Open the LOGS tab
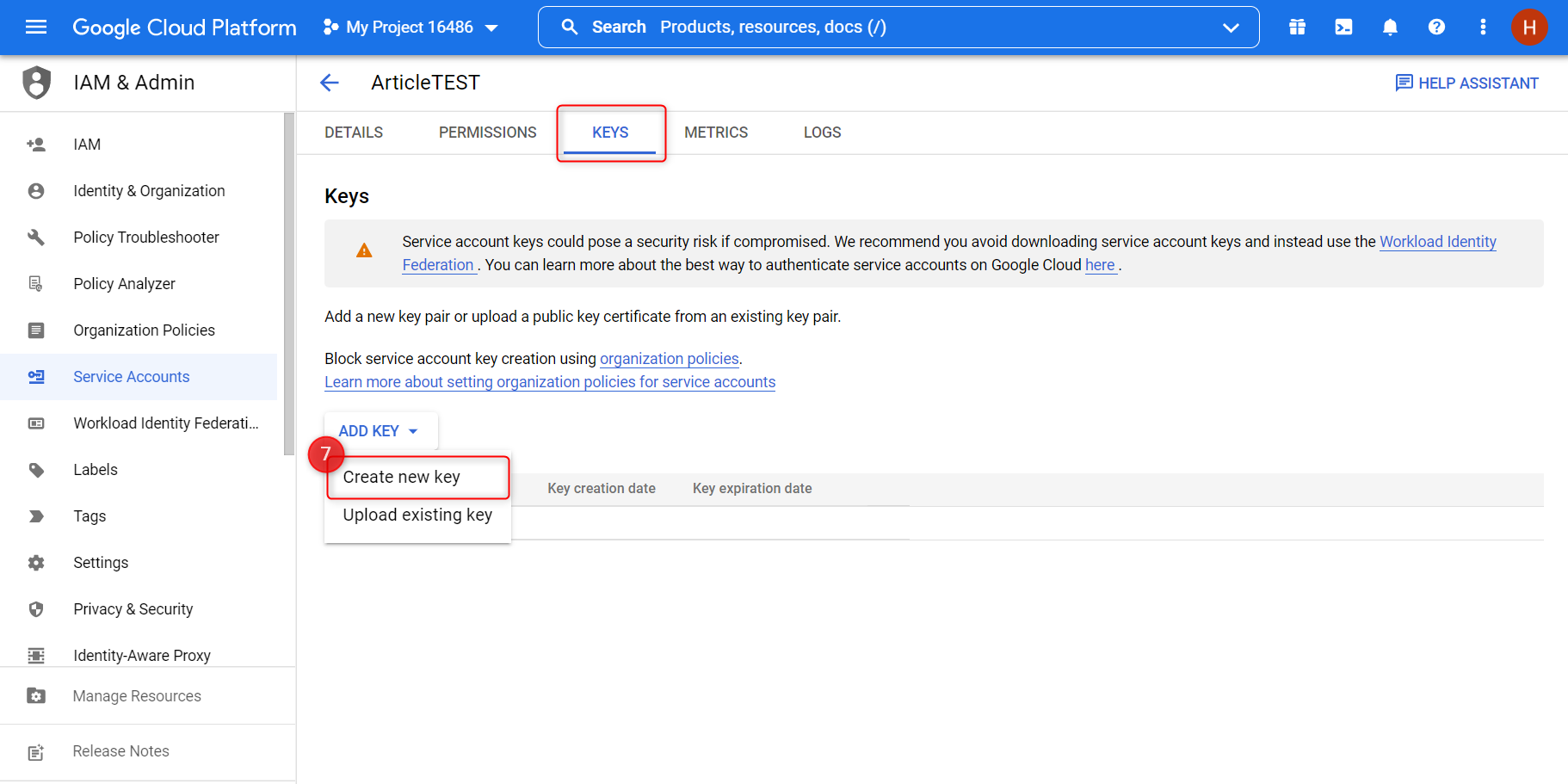 click(823, 133)
